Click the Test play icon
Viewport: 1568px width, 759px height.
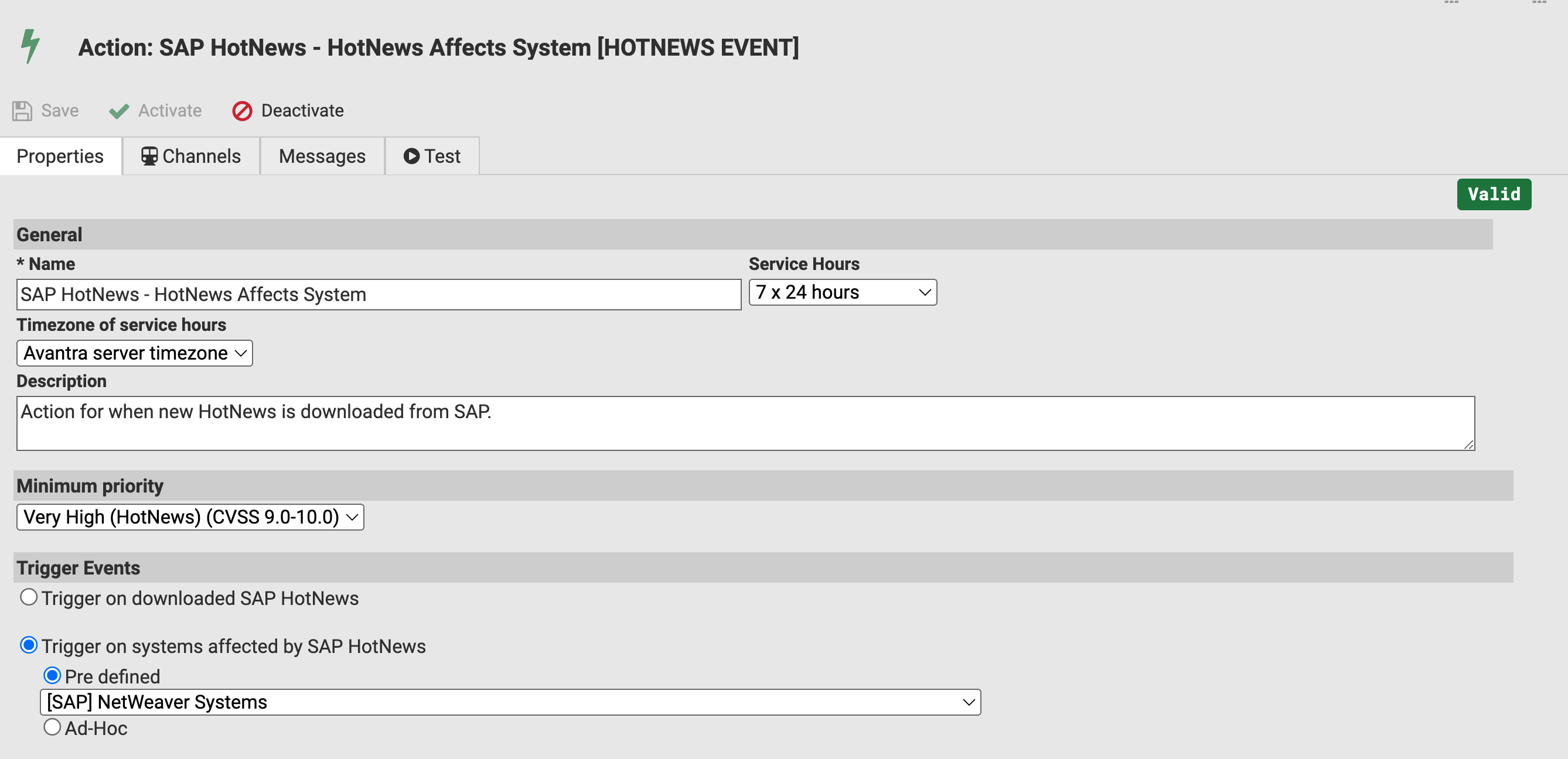tap(411, 156)
